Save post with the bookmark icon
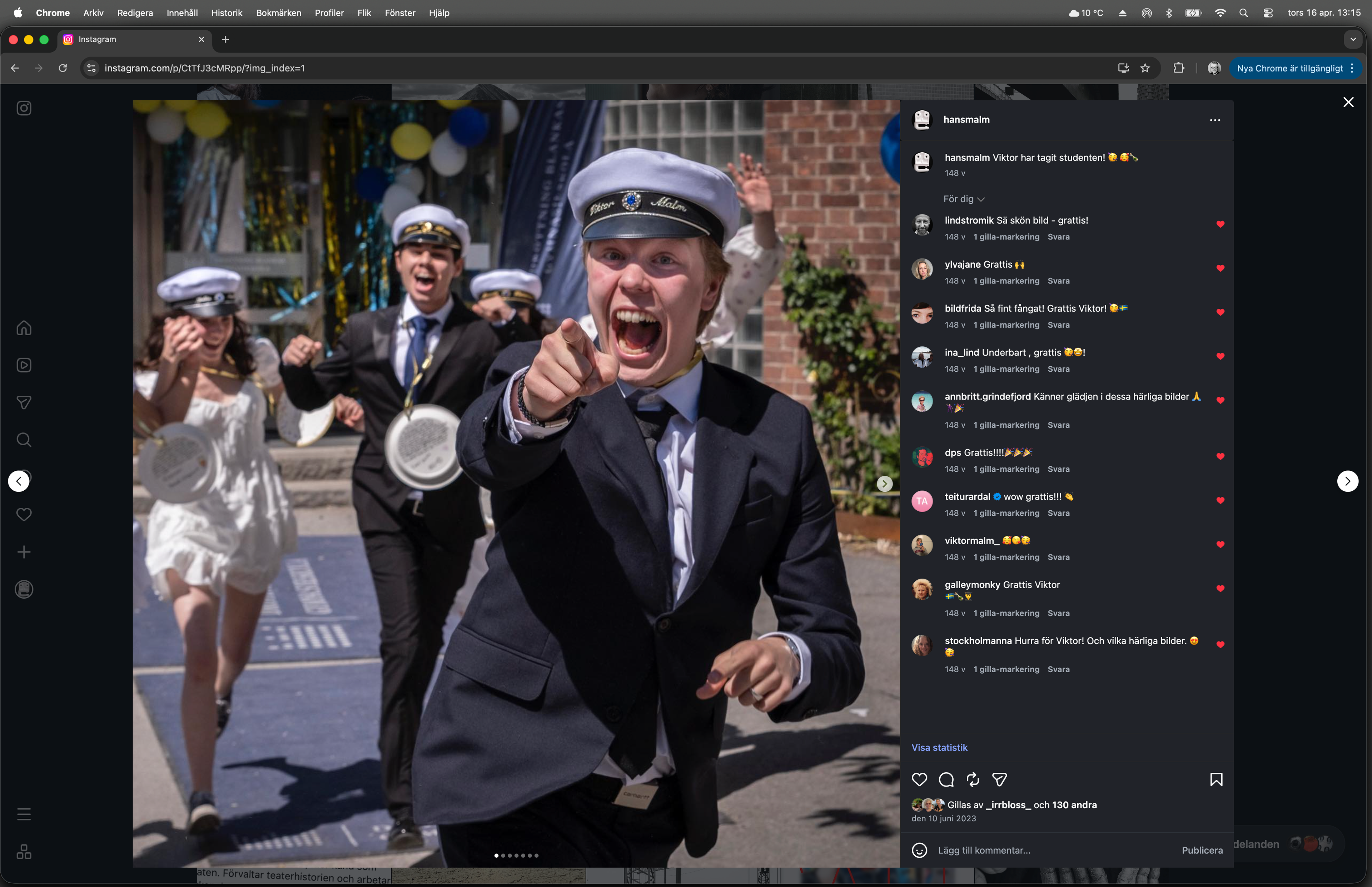 tap(1216, 779)
